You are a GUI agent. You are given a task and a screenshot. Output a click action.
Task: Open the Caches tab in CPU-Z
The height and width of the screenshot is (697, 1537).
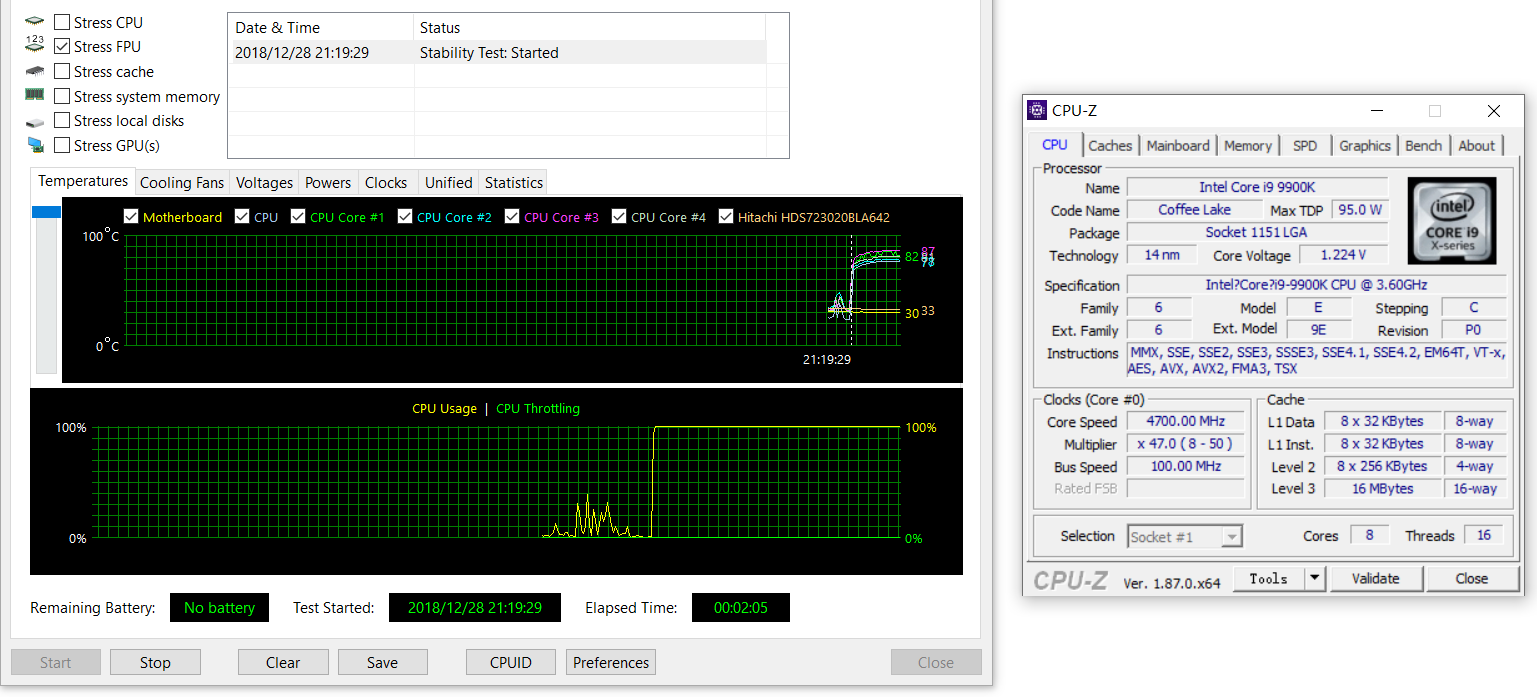point(1110,146)
